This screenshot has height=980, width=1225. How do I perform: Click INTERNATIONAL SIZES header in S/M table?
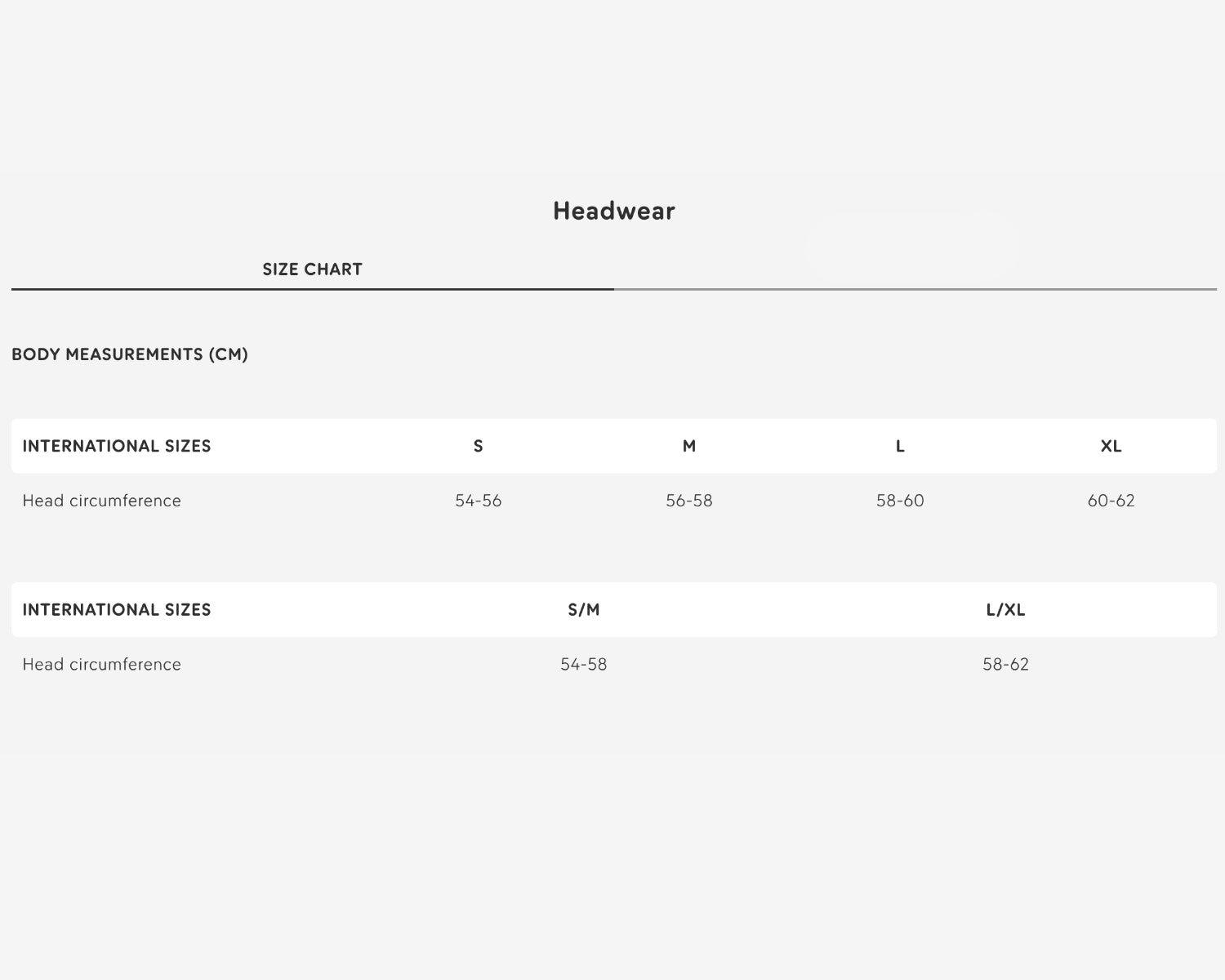coord(117,609)
